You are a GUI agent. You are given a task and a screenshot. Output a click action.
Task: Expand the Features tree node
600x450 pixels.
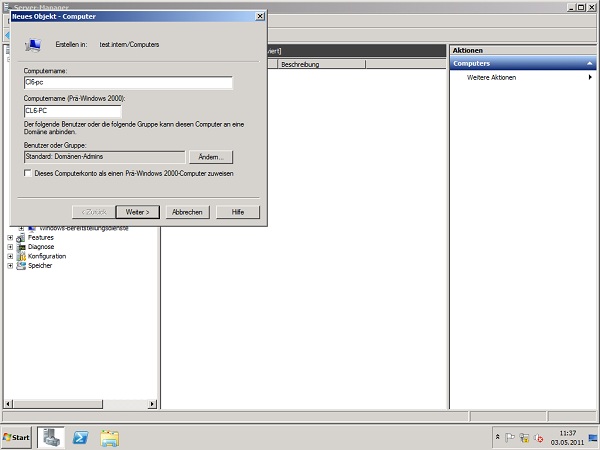tap(10, 238)
